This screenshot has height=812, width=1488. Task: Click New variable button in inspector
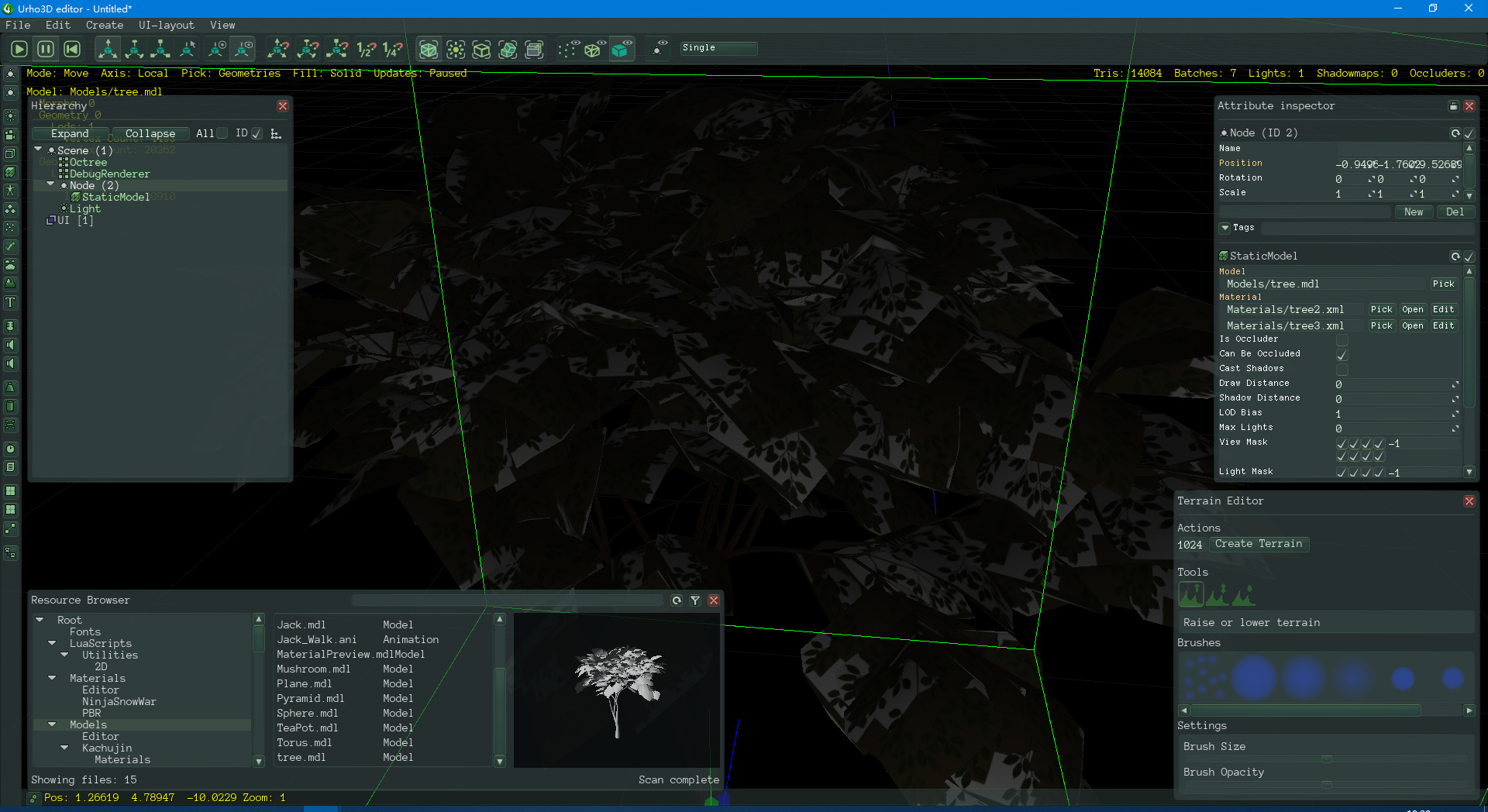pos(1414,212)
